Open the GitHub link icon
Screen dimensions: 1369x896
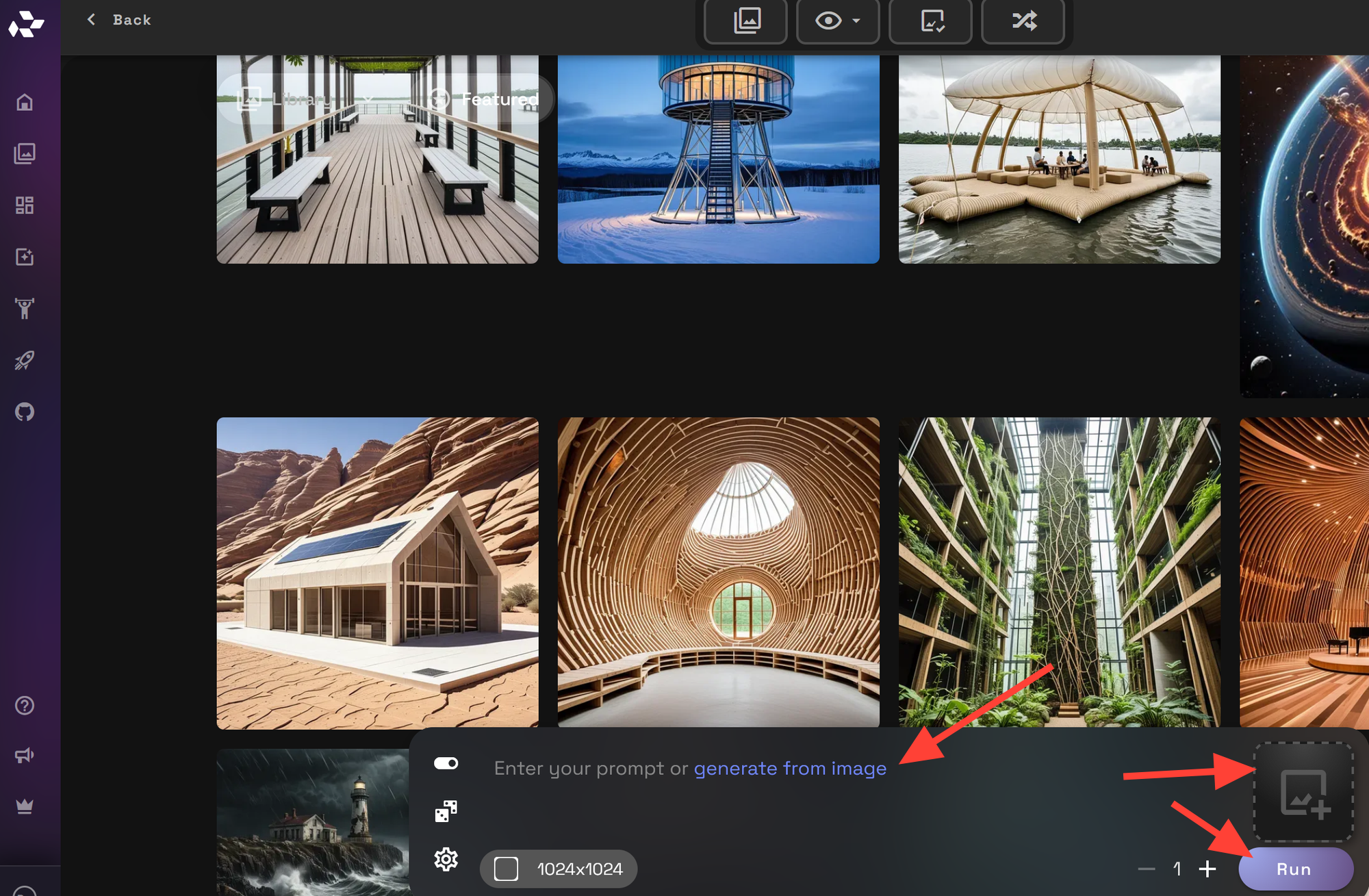tap(25, 412)
